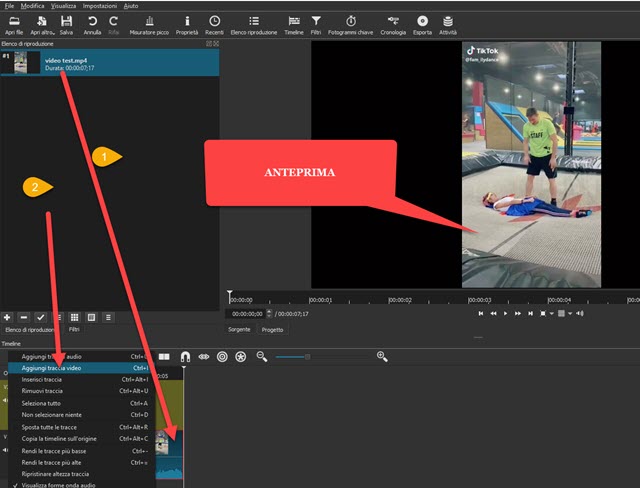The image size is (640, 488).
Task: Show the Elenco riproduzione toolbar panel
Action: tap(253, 25)
